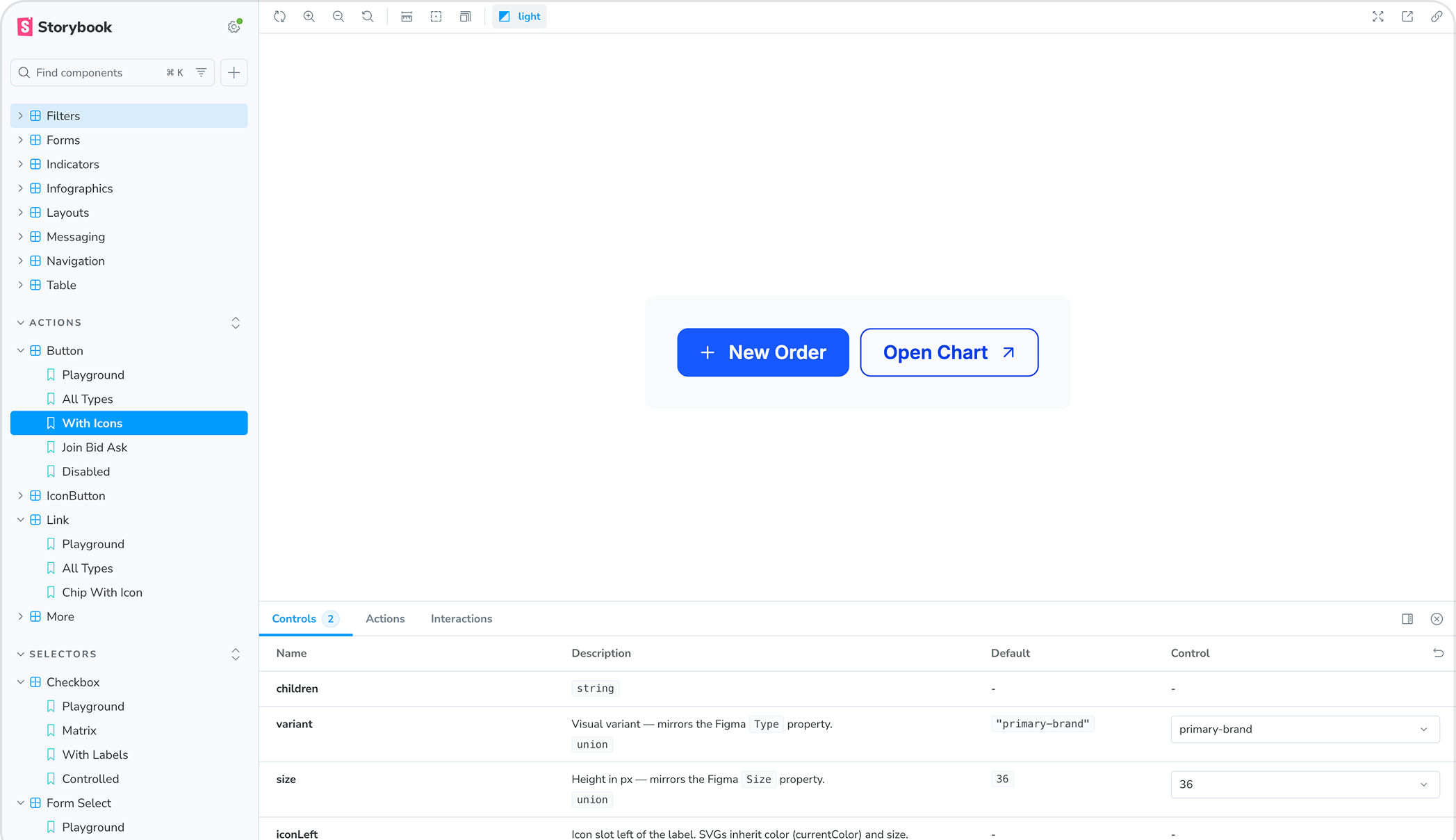Open the tag filter icon in search
This screenshot has height=840, width=1456.
[201, 72]
